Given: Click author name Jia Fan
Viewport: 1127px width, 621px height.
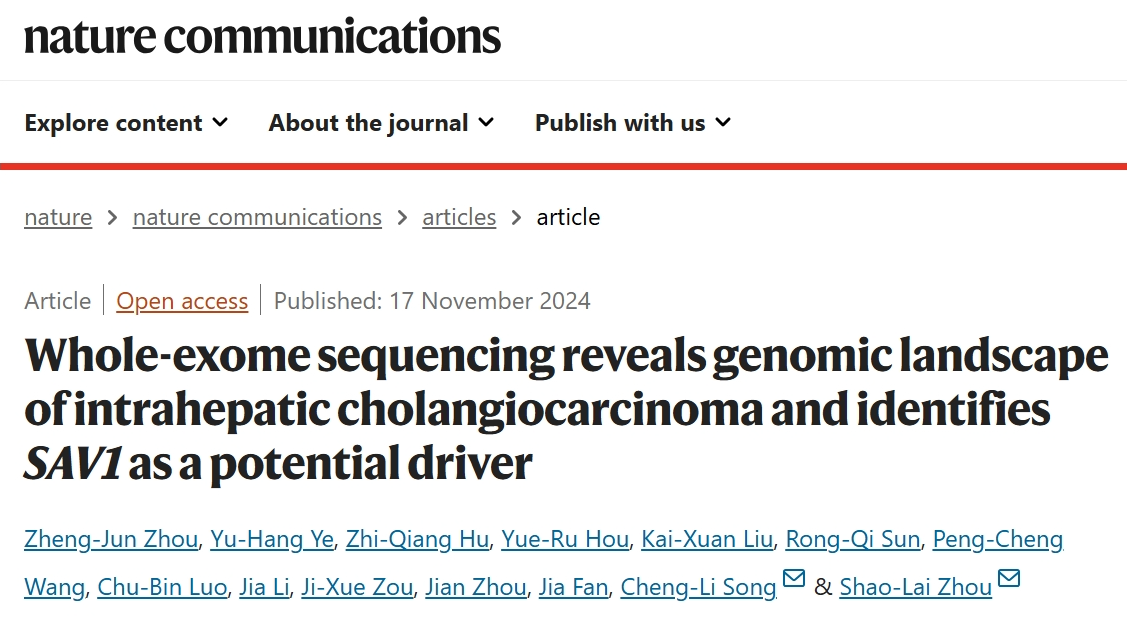Looking at the screenshot, I should pyautogui.click(x=574, y=587).
